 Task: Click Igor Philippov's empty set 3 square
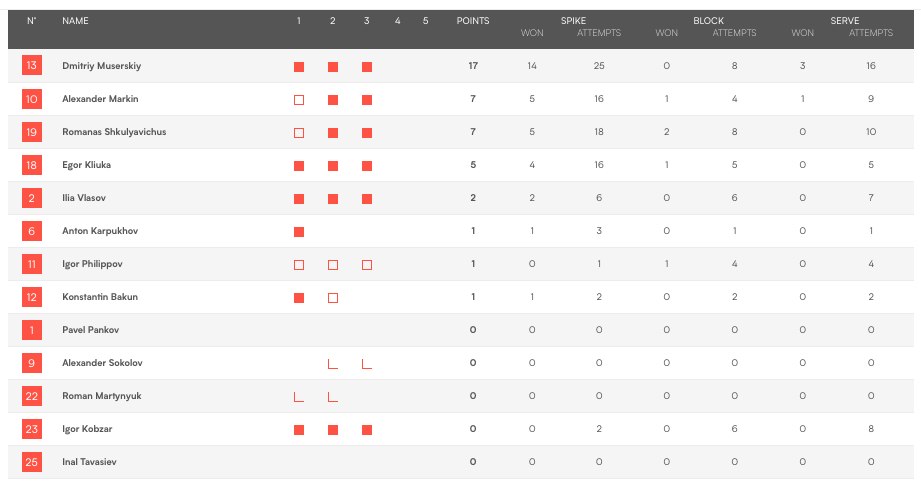pyautogui.click(x=367, y=265)
